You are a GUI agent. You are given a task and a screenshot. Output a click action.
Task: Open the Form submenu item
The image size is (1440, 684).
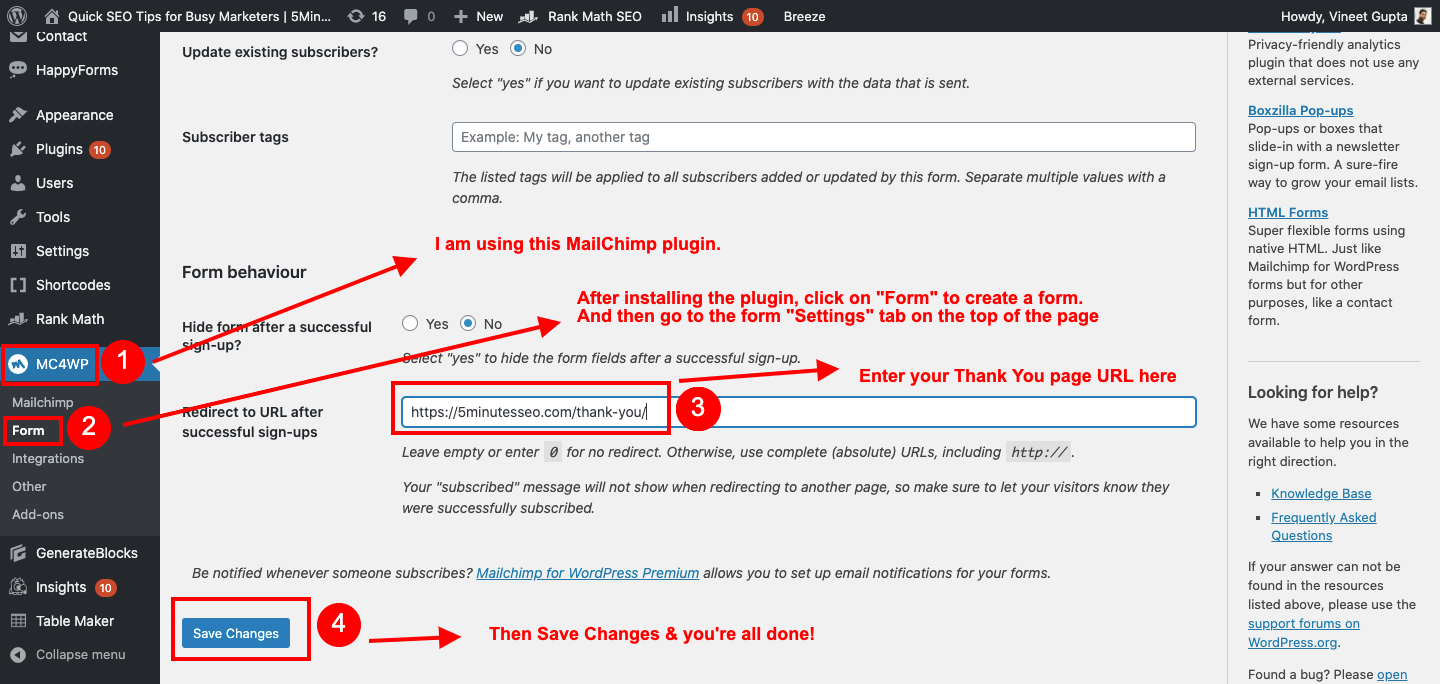tap(28, 430)
